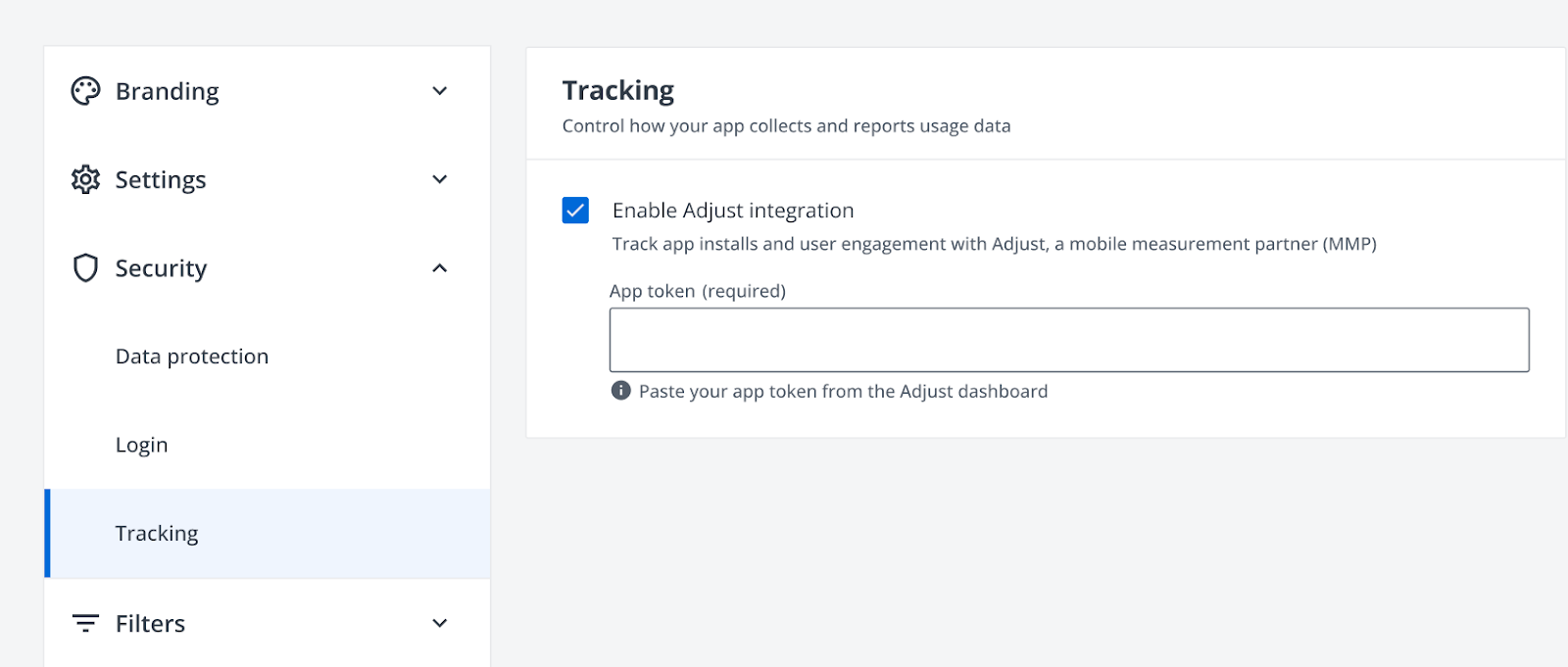
Task: Collapse the Security section chevron
Action: (440, 267)
